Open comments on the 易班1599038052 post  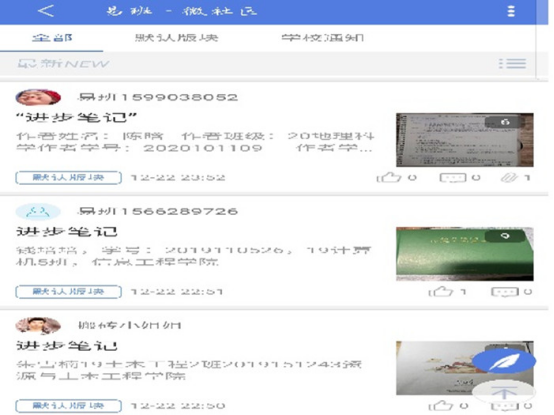(x=453, y=177)
